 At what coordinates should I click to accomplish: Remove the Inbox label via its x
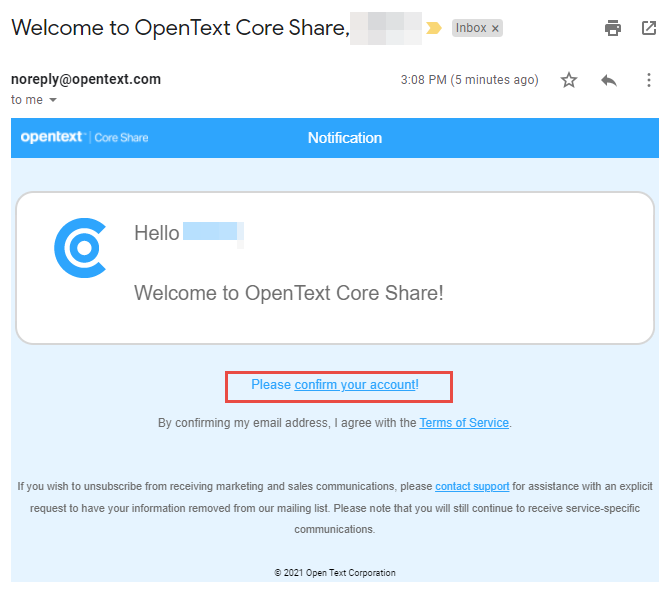click(495, 29)
